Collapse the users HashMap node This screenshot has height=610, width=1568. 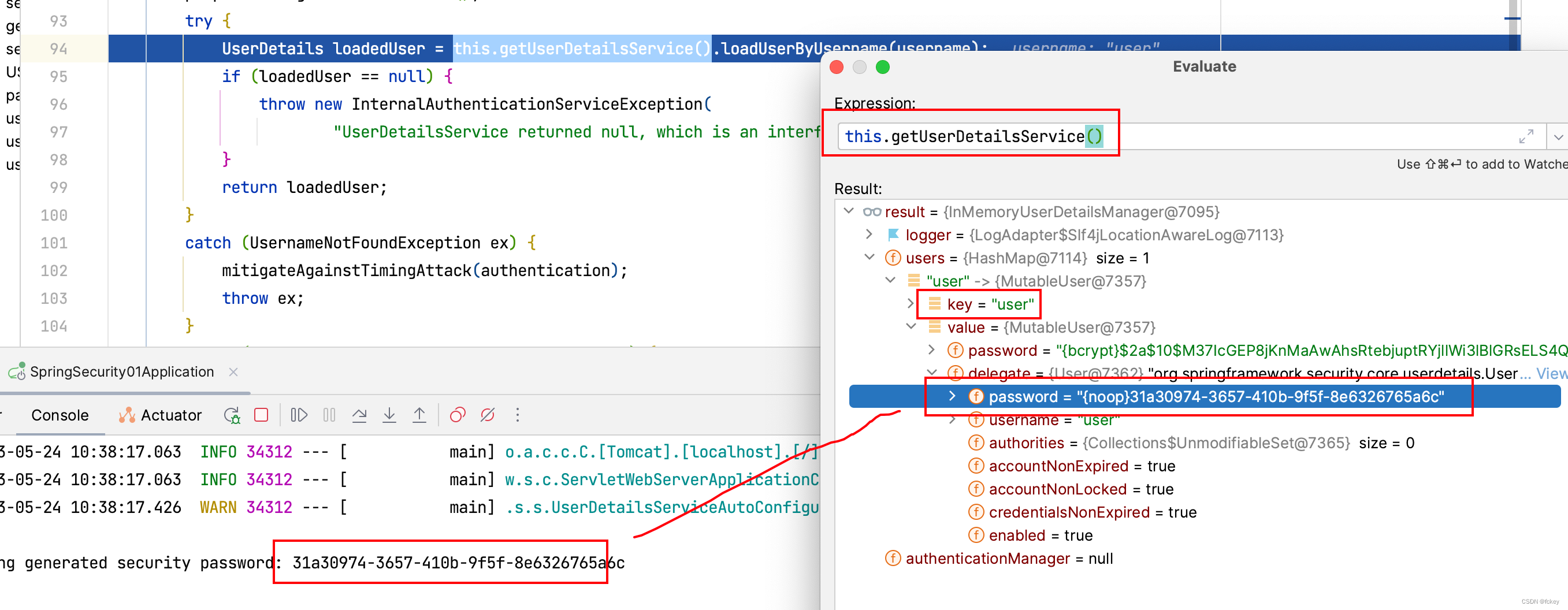pos(870,258)
